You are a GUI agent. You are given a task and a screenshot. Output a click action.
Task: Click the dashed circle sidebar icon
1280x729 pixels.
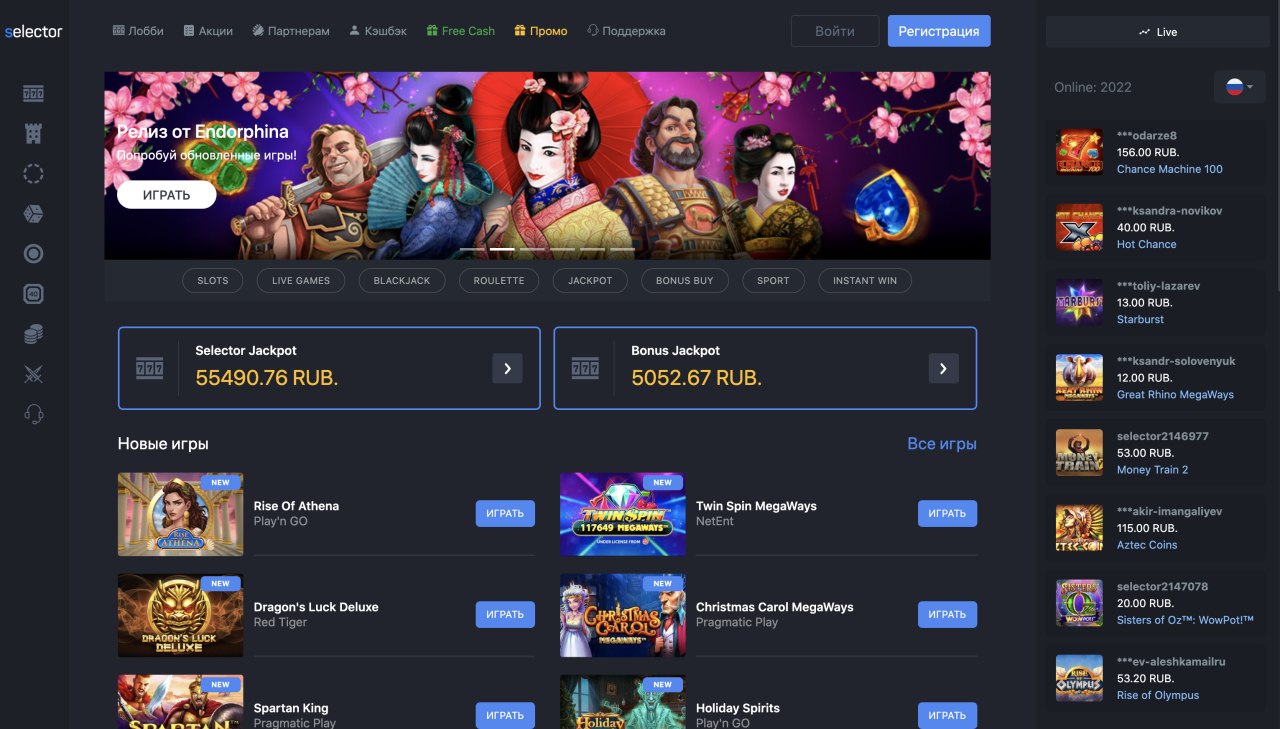click(x=33, y=173)
